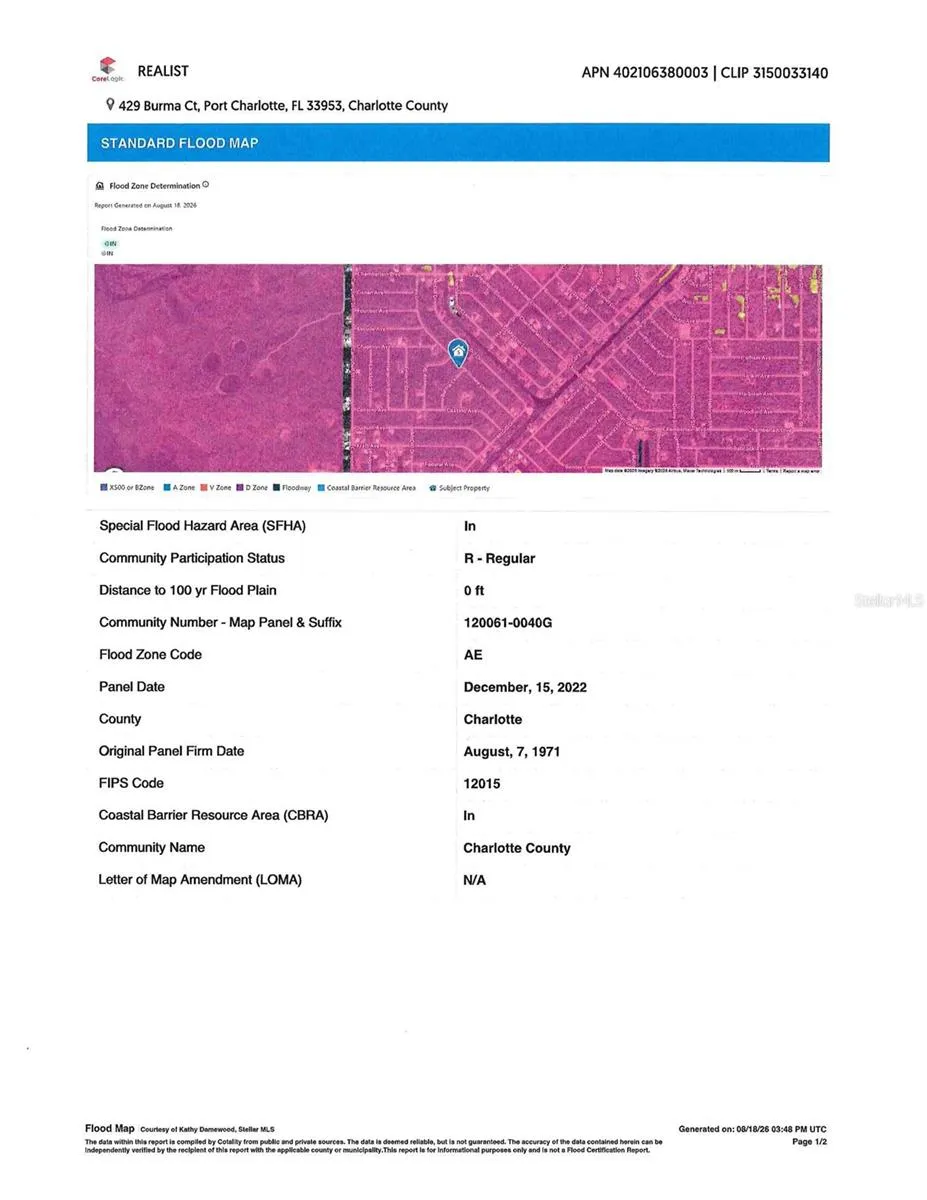The width and height of the screenshot is (927, 1200).
Task: Click the STANDARD FLOOD MAP header bar
Action: (458, 143)
